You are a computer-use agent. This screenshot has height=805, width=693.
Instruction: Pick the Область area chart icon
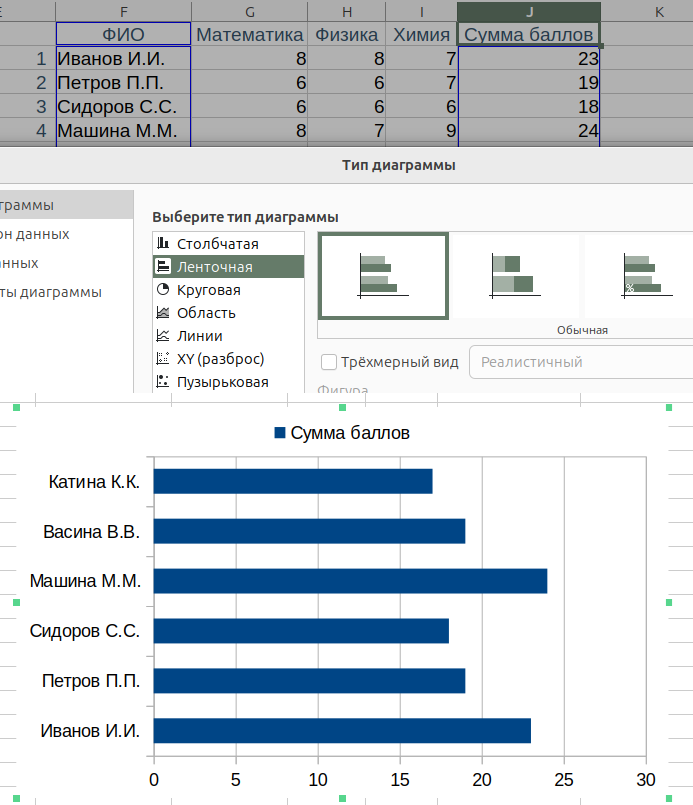[163, 313]
